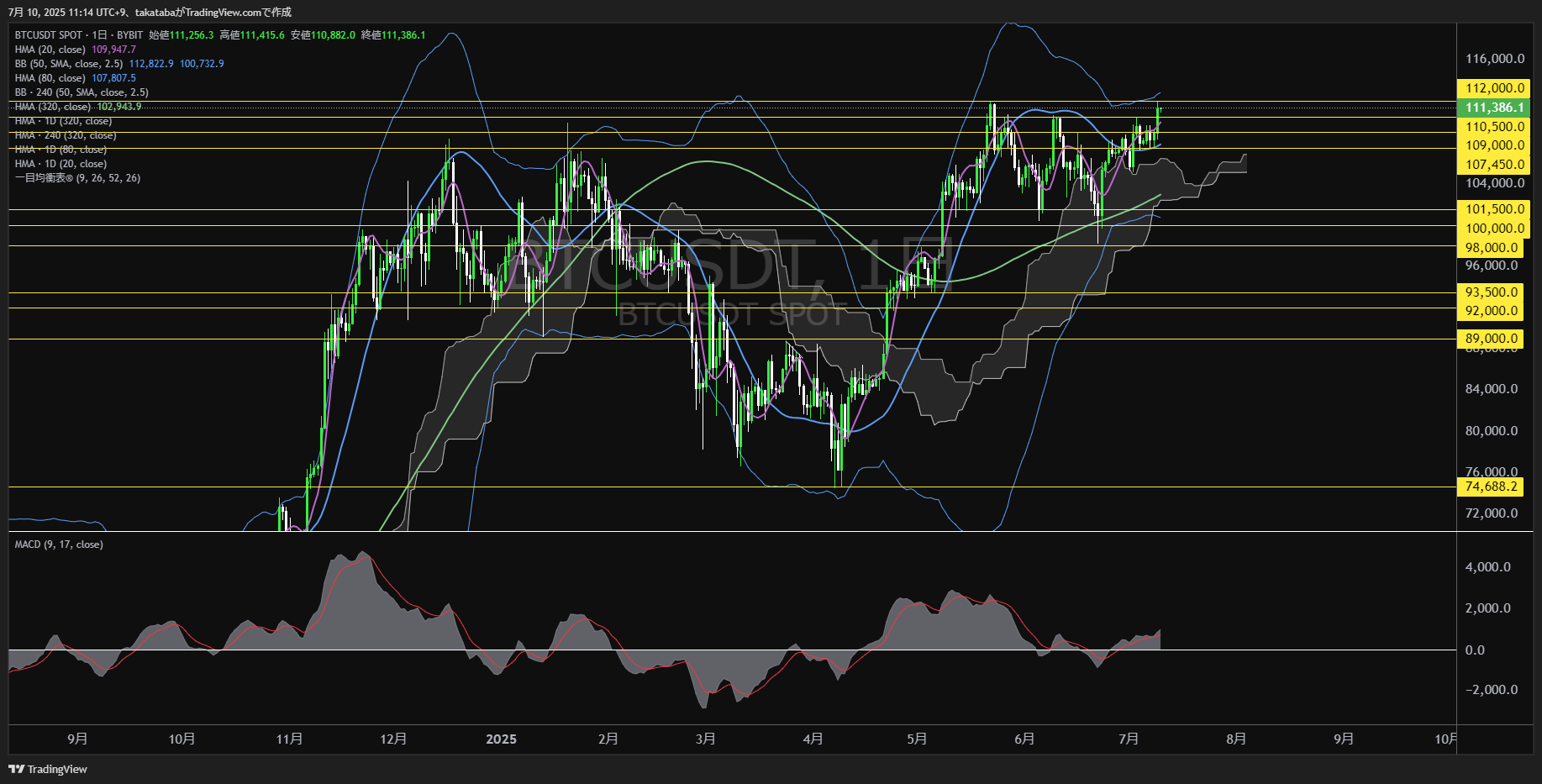Click the 80,000.0 price axis value
Image resolution: width=1542 pixels, height=784 pixels.
point(1492,431)
